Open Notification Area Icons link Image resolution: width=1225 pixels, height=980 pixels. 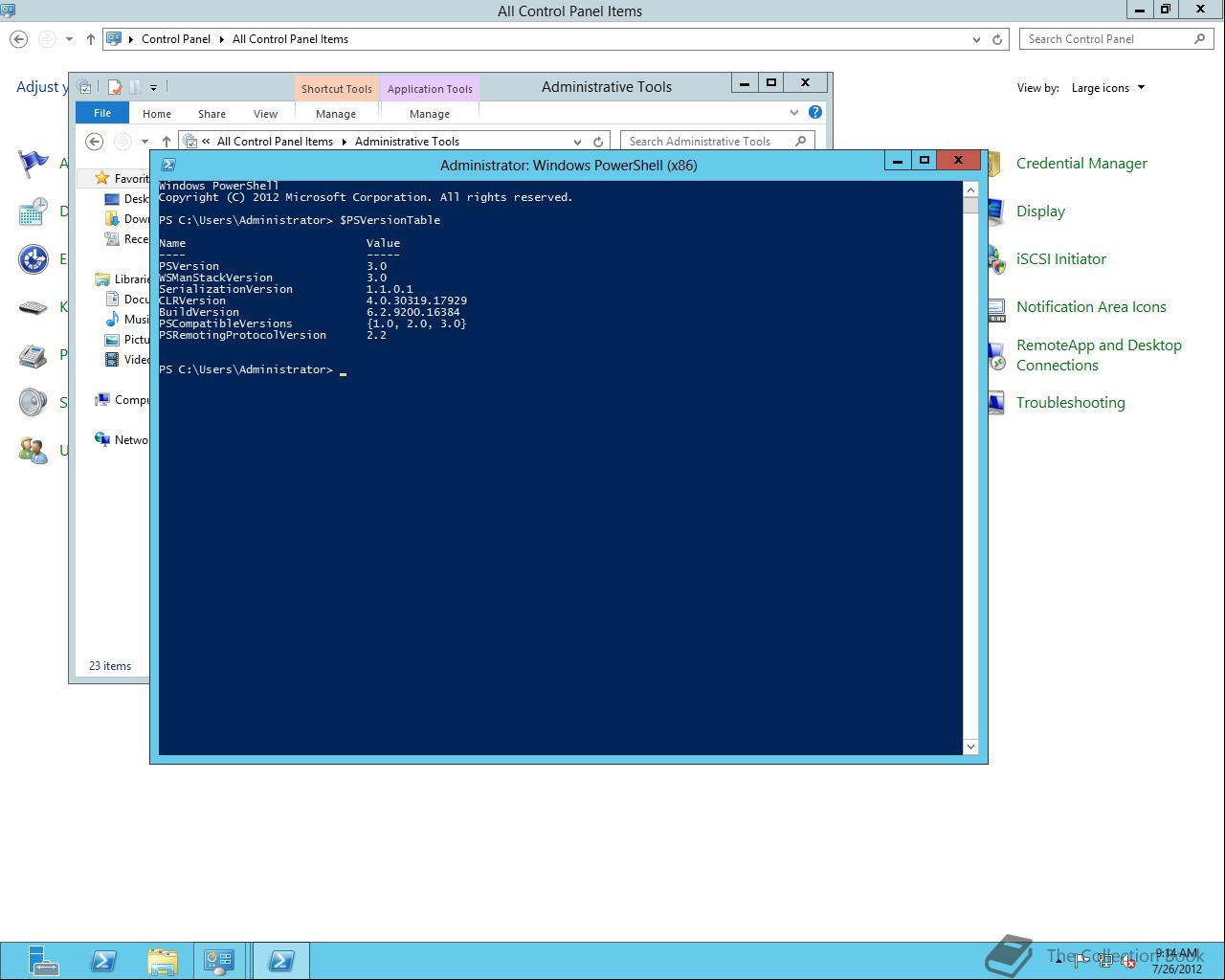1091,307
